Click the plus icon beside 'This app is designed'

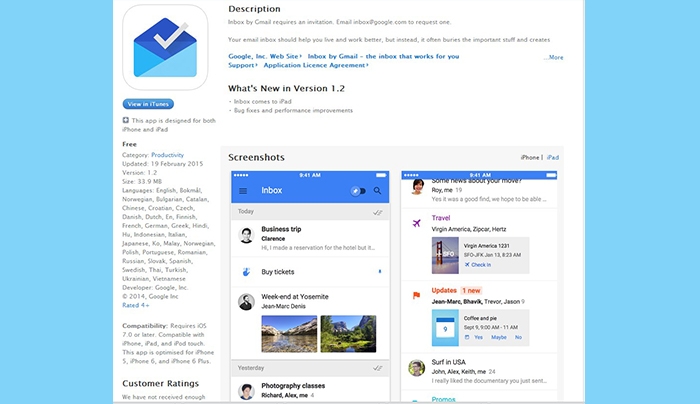tap(125, 120)
